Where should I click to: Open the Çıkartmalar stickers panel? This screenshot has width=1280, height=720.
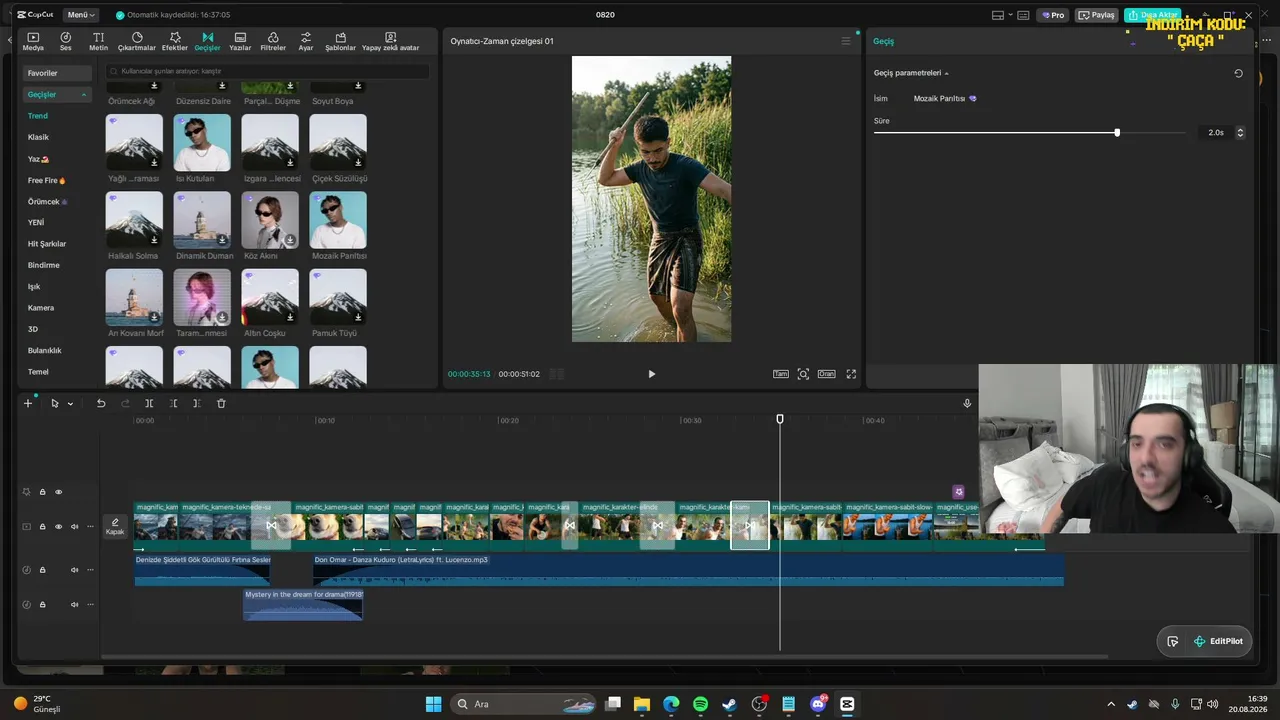click(137, 41)
